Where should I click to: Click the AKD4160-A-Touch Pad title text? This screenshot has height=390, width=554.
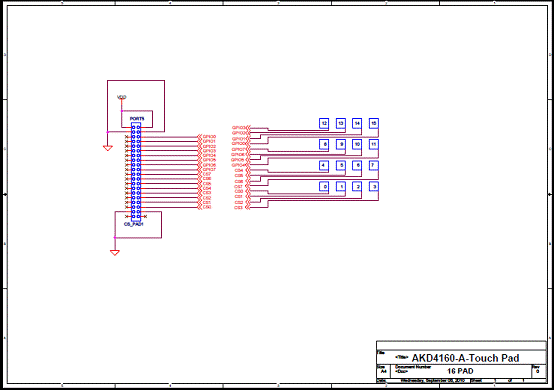point(465,358)
